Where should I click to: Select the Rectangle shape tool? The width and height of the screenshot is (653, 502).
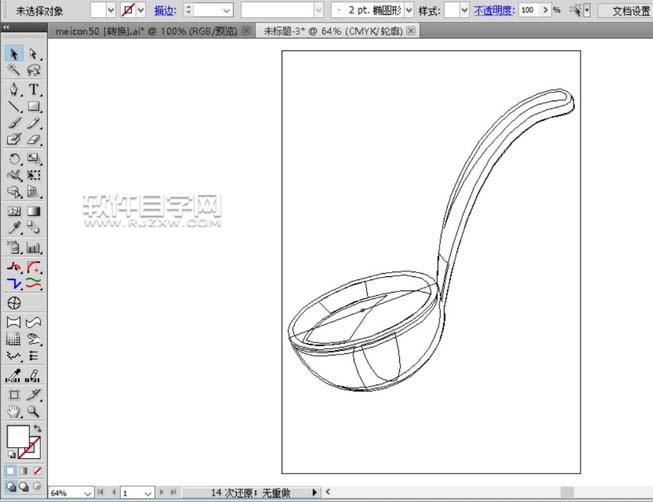tap(34, 106)
